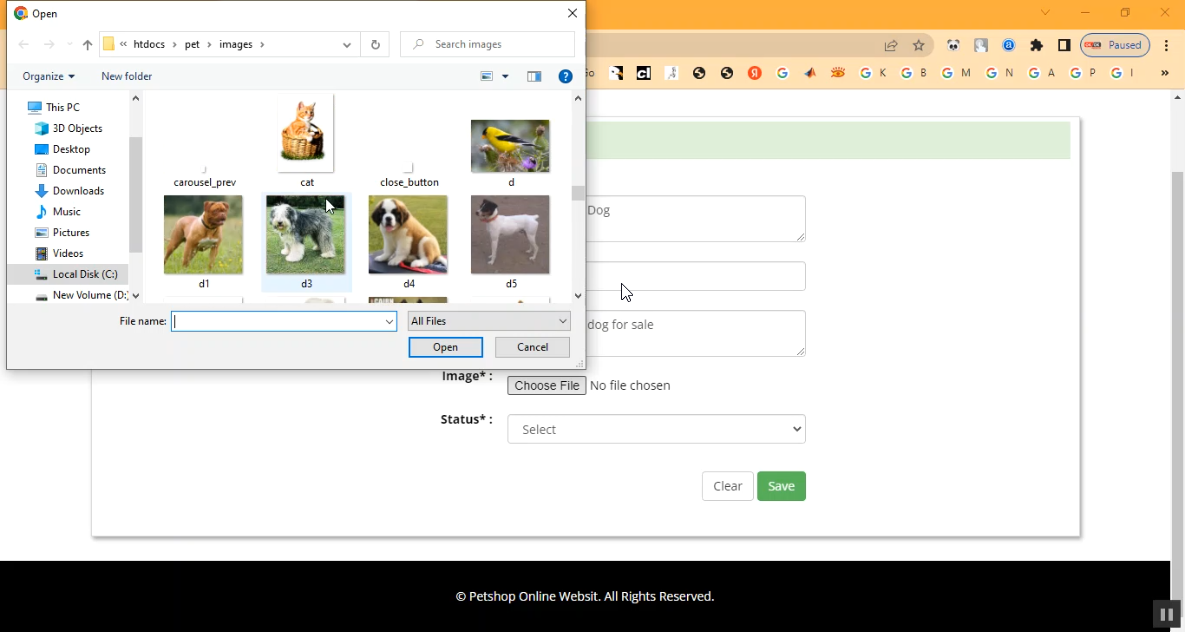Open Chrome Extensions puzzle icon

pyautogui.click(x=1036, y=45)
